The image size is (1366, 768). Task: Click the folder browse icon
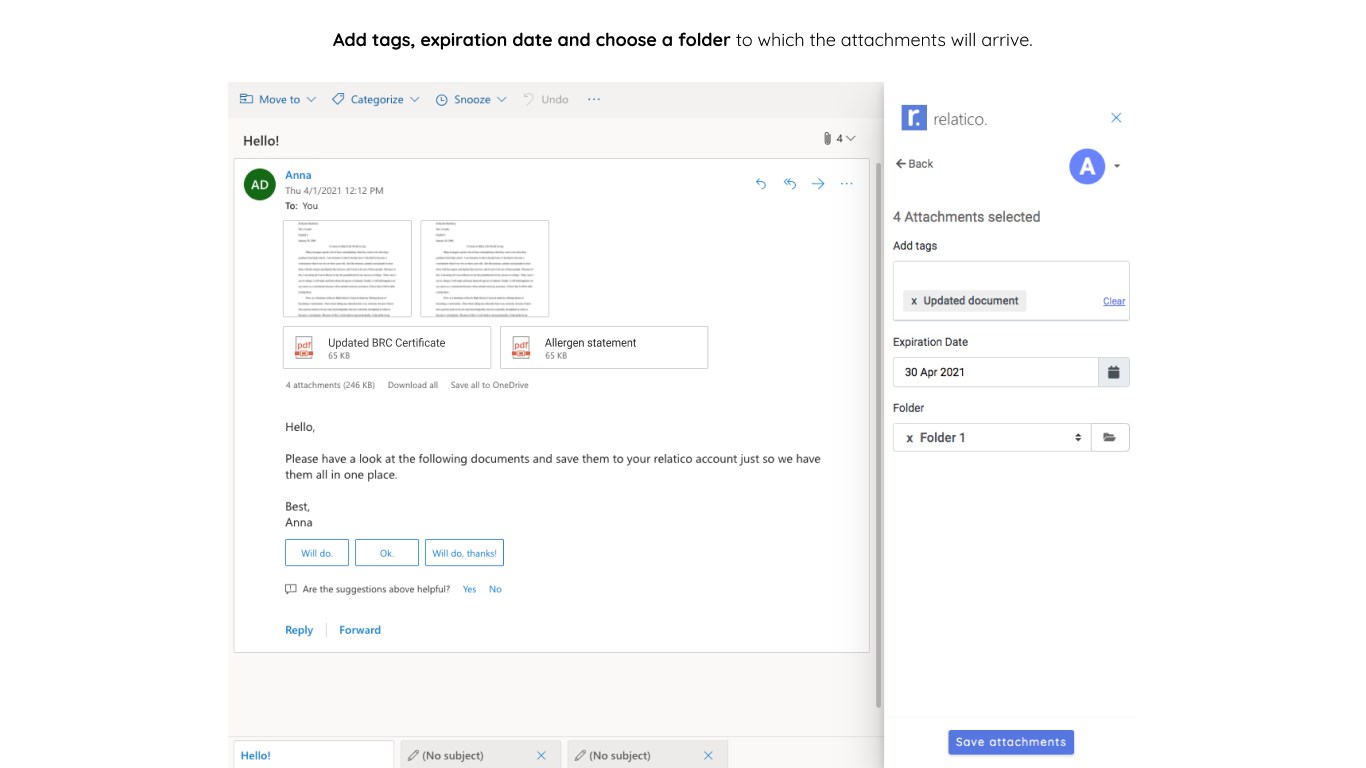[1109, 437]
